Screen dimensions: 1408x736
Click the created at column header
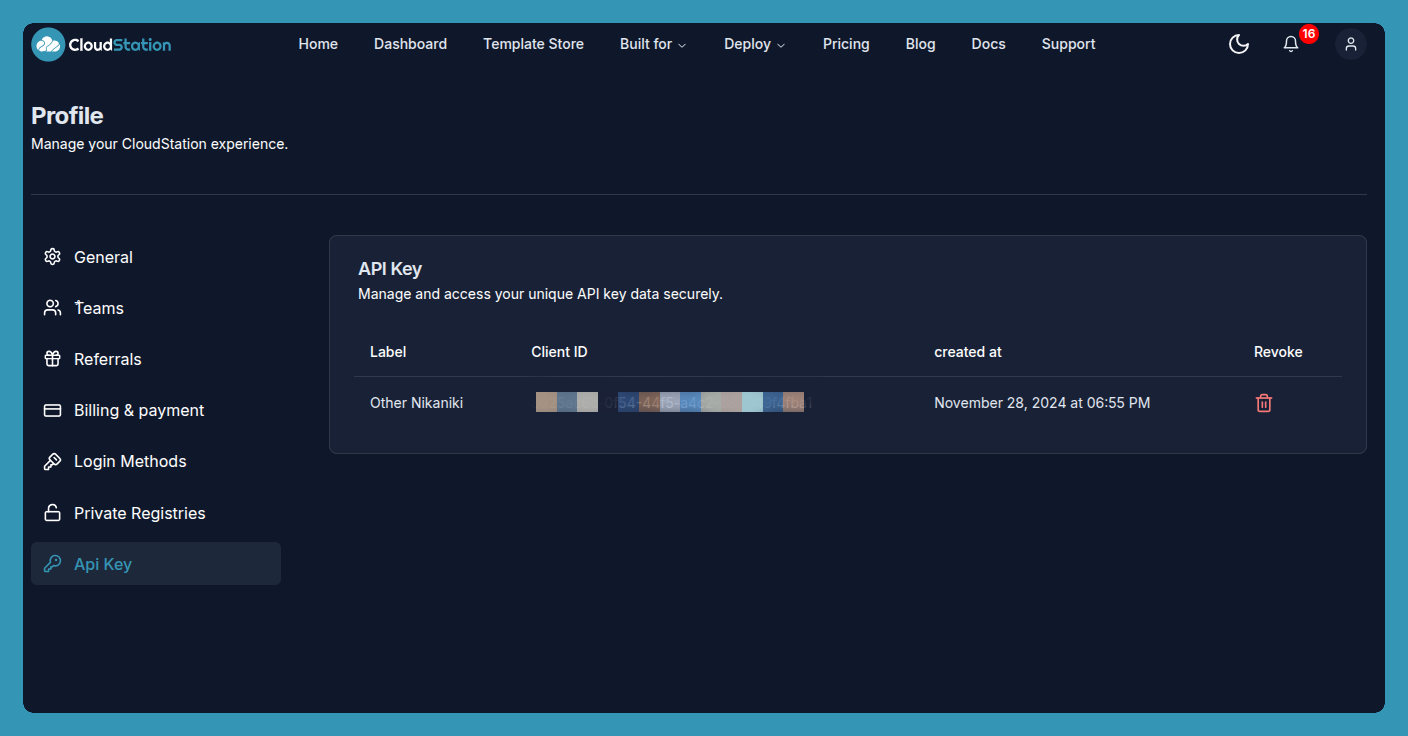[x=968, y=352]
